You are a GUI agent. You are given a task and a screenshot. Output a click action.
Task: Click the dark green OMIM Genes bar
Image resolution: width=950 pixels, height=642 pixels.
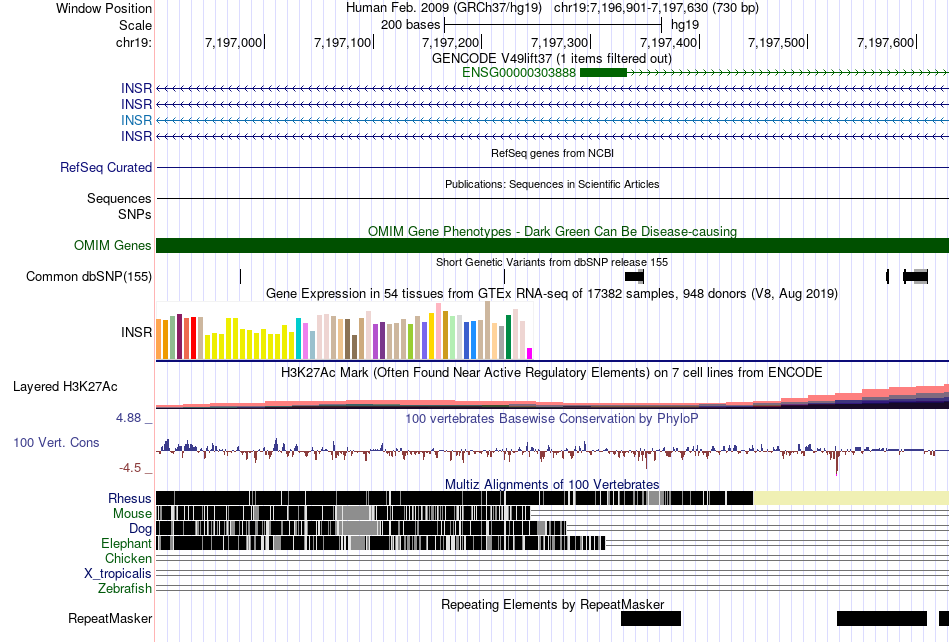click(552, 245)
